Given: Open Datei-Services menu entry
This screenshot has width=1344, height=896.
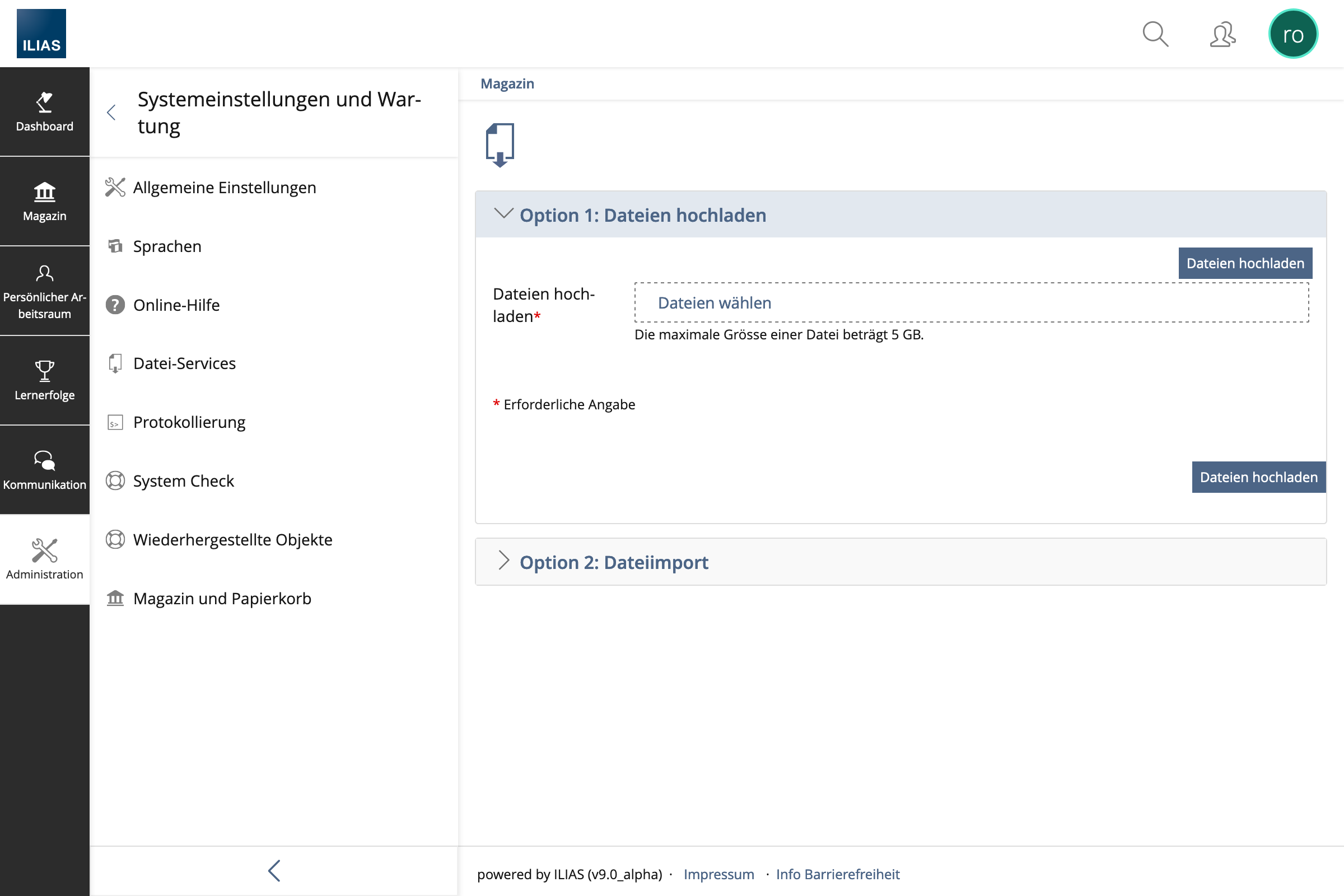Looking at the screenshot, I should 184,363.
